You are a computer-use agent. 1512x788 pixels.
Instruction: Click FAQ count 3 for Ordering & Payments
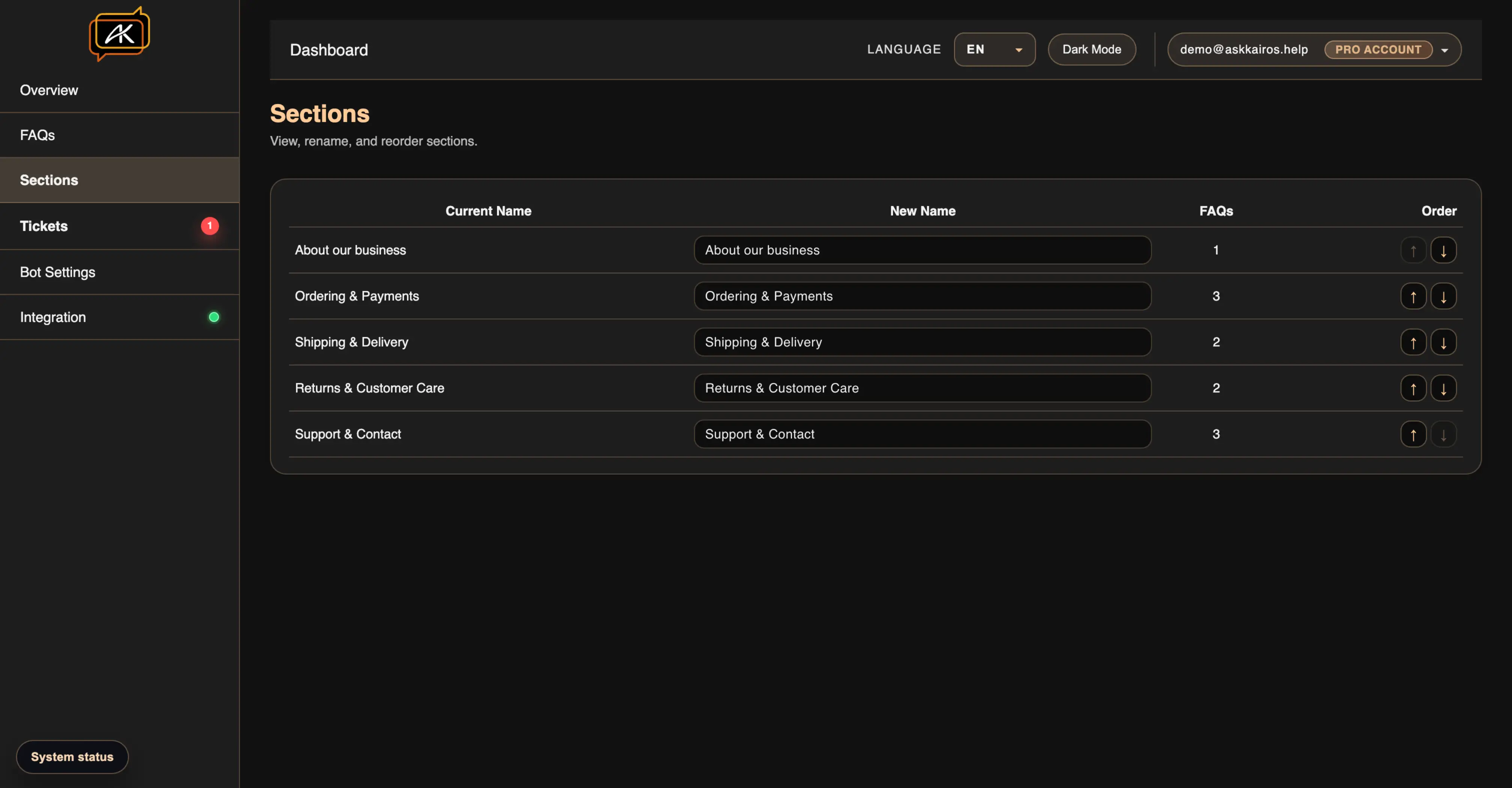1216,296
